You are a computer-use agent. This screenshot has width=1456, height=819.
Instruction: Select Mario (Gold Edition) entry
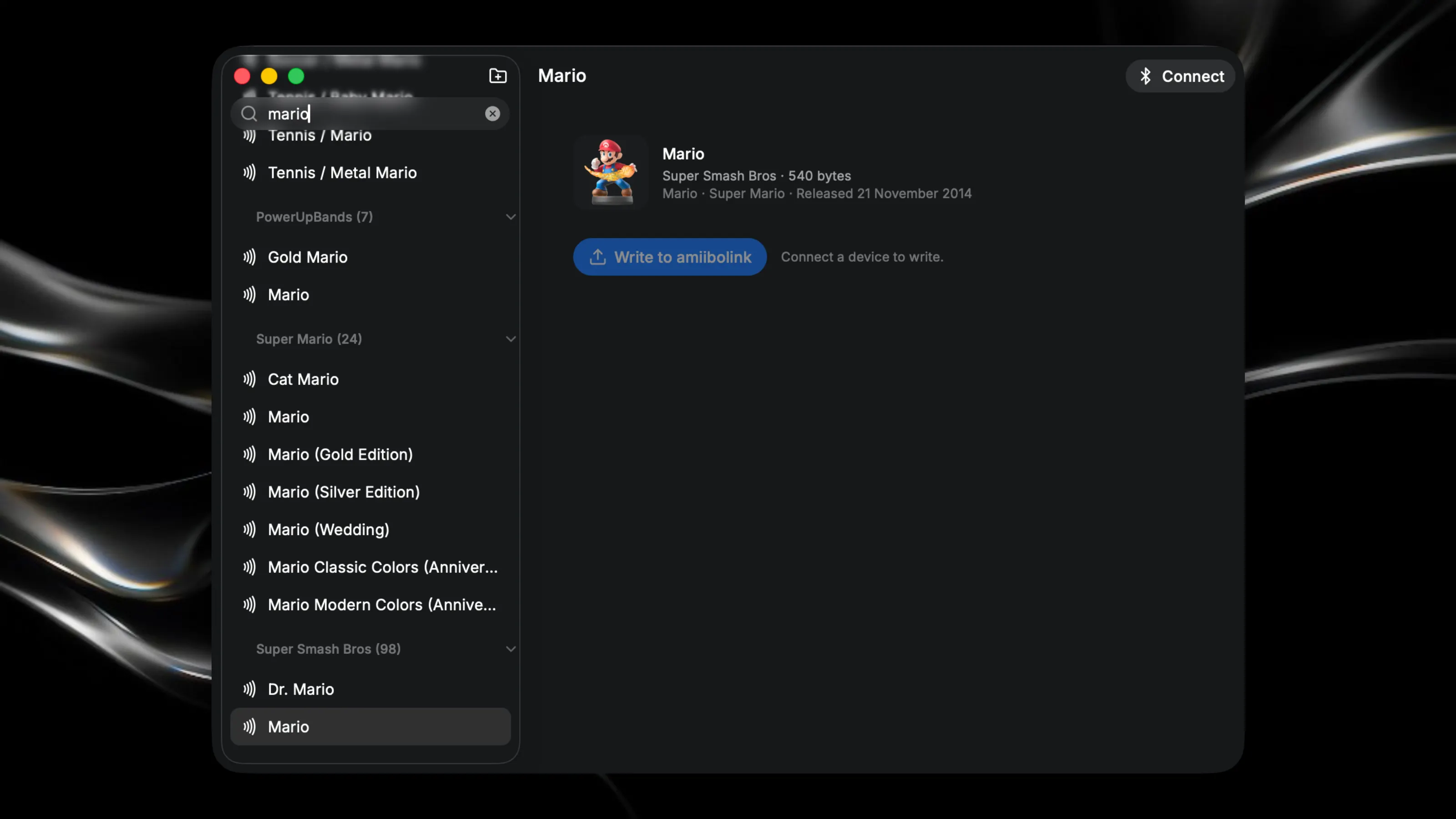pos(370,455)
